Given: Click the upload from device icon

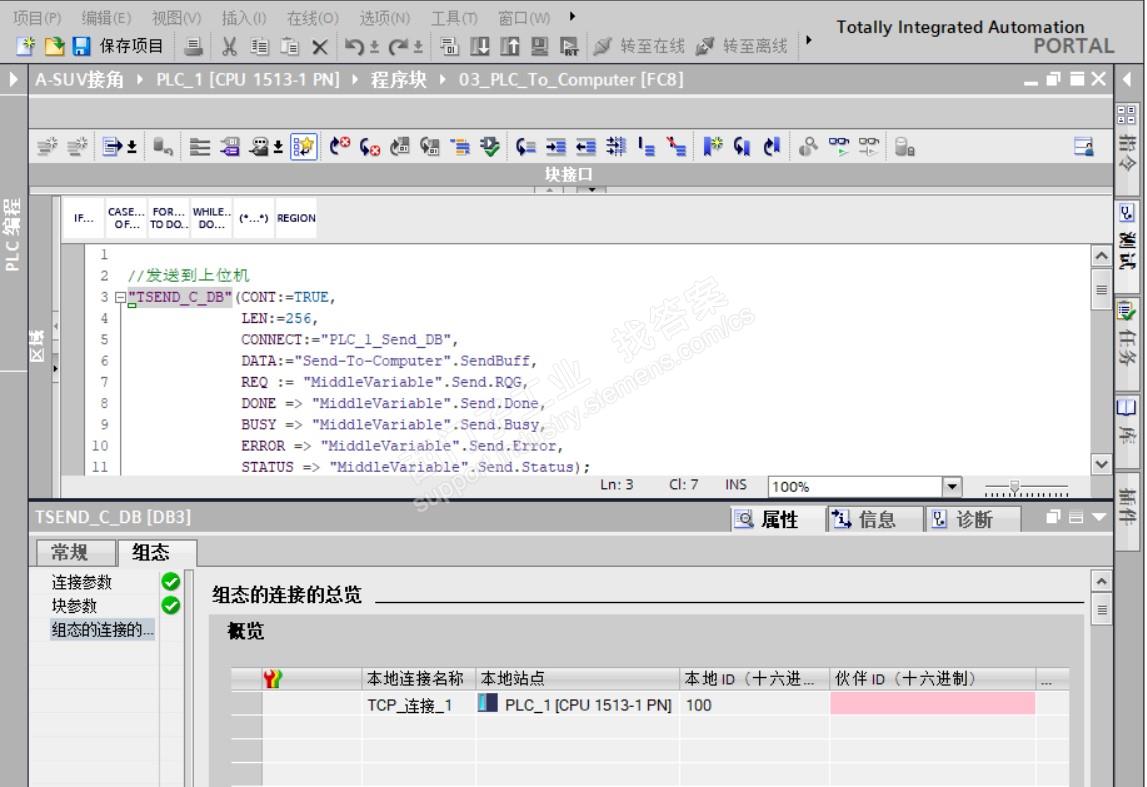Looking at the screenshot, I should click(510, 47).
